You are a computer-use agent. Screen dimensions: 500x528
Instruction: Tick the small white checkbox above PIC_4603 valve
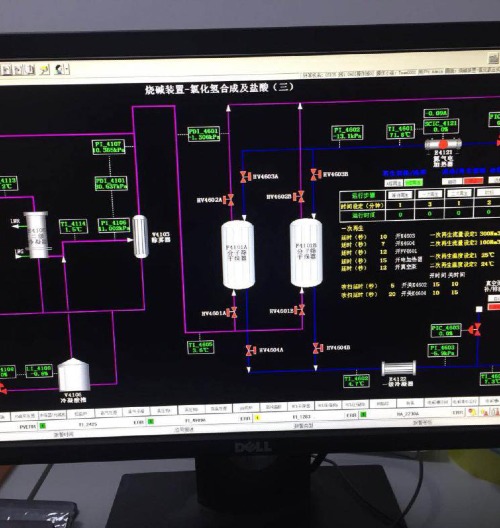click(479, 309)
